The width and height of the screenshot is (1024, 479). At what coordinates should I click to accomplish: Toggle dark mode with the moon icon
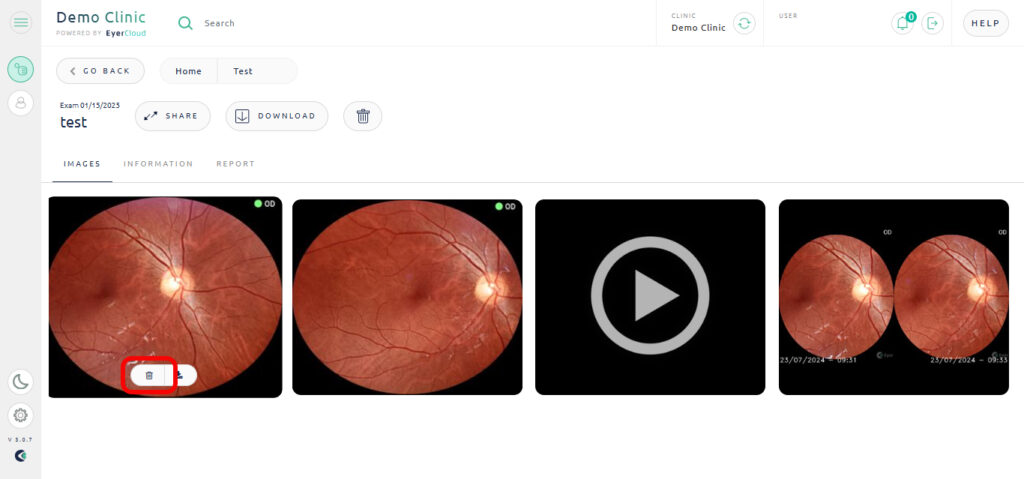[21, 382]
